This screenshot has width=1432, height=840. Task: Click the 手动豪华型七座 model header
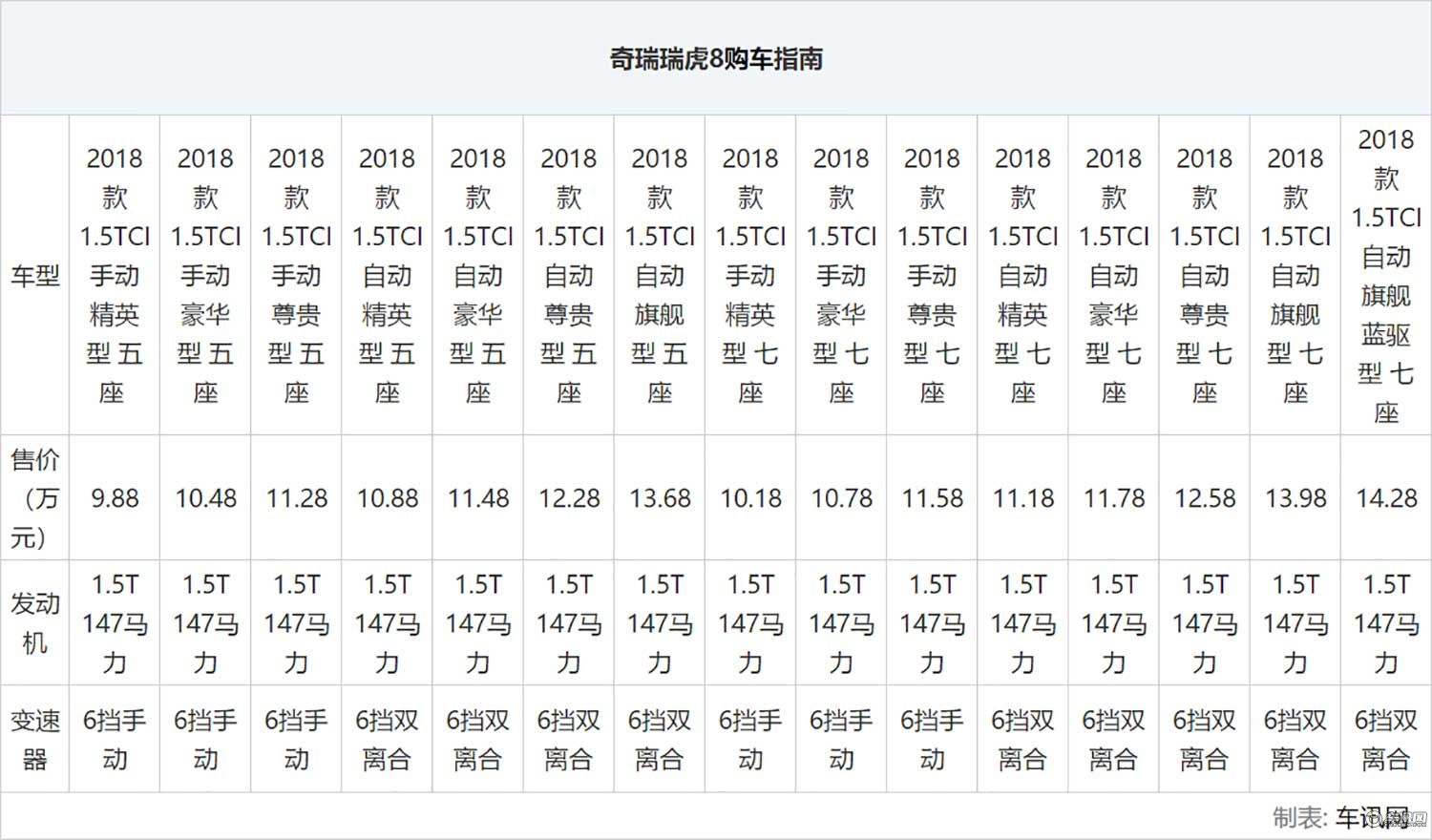pyautogui.click(x=841, y=275)
